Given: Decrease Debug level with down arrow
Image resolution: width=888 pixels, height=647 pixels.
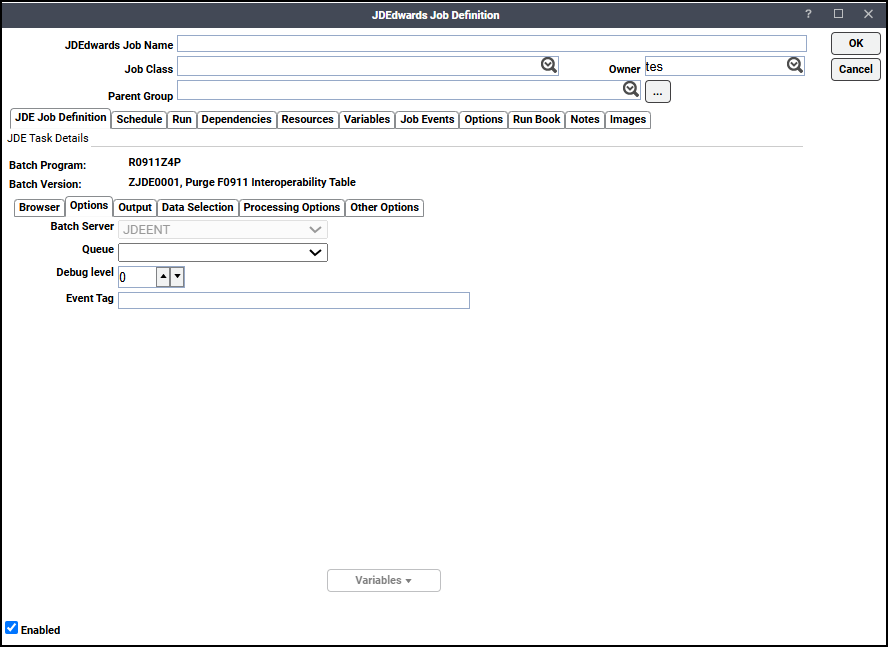Looking at the screenshot, I should tap(177, 276).
